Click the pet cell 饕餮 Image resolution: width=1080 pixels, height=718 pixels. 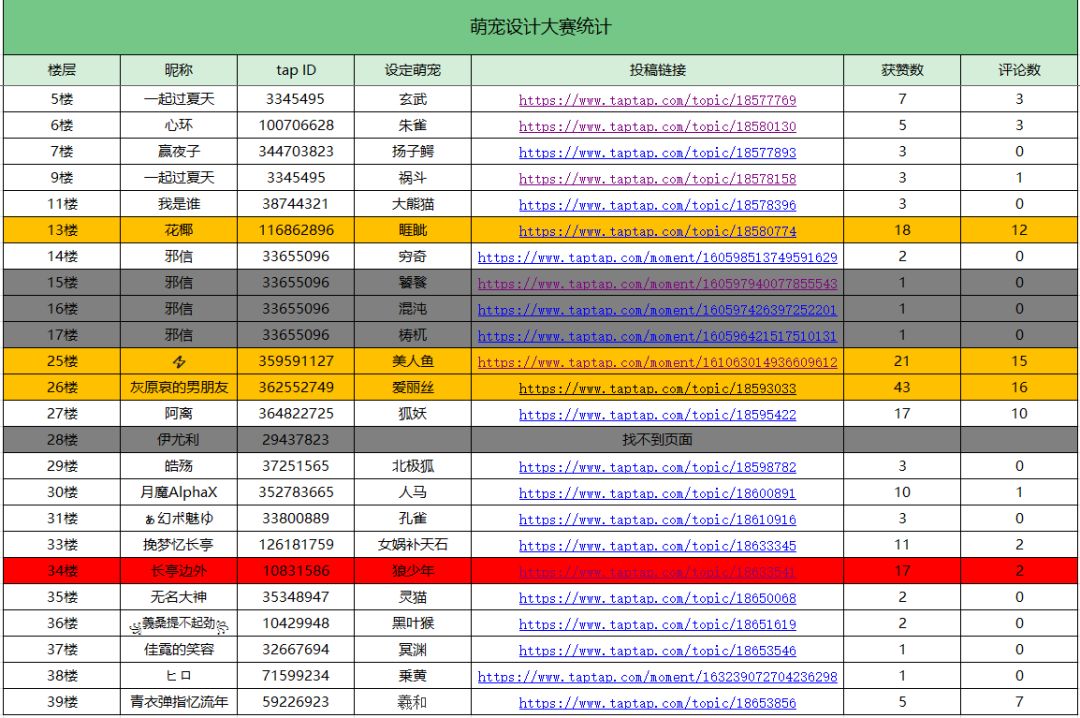pos(413,283)
